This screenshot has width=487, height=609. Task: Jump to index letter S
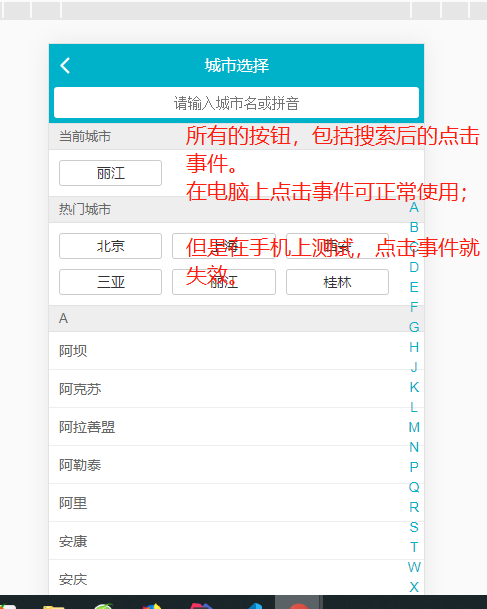[x=414, y=527]
